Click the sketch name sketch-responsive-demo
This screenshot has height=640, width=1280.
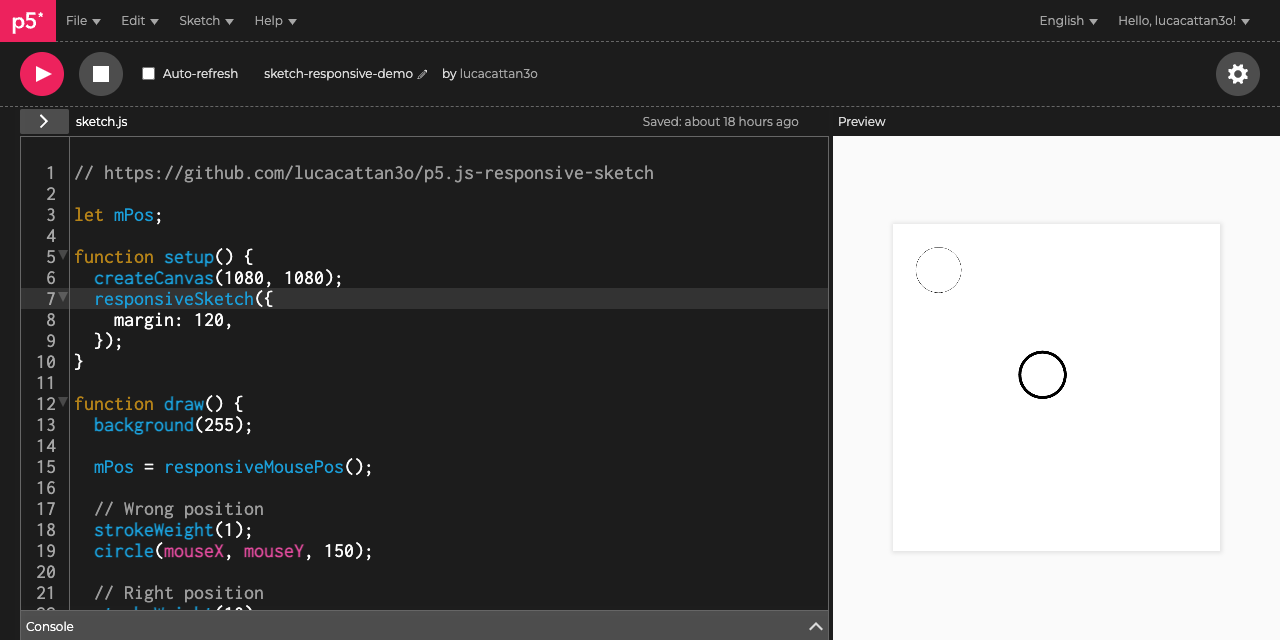click(x=337, y=73)
